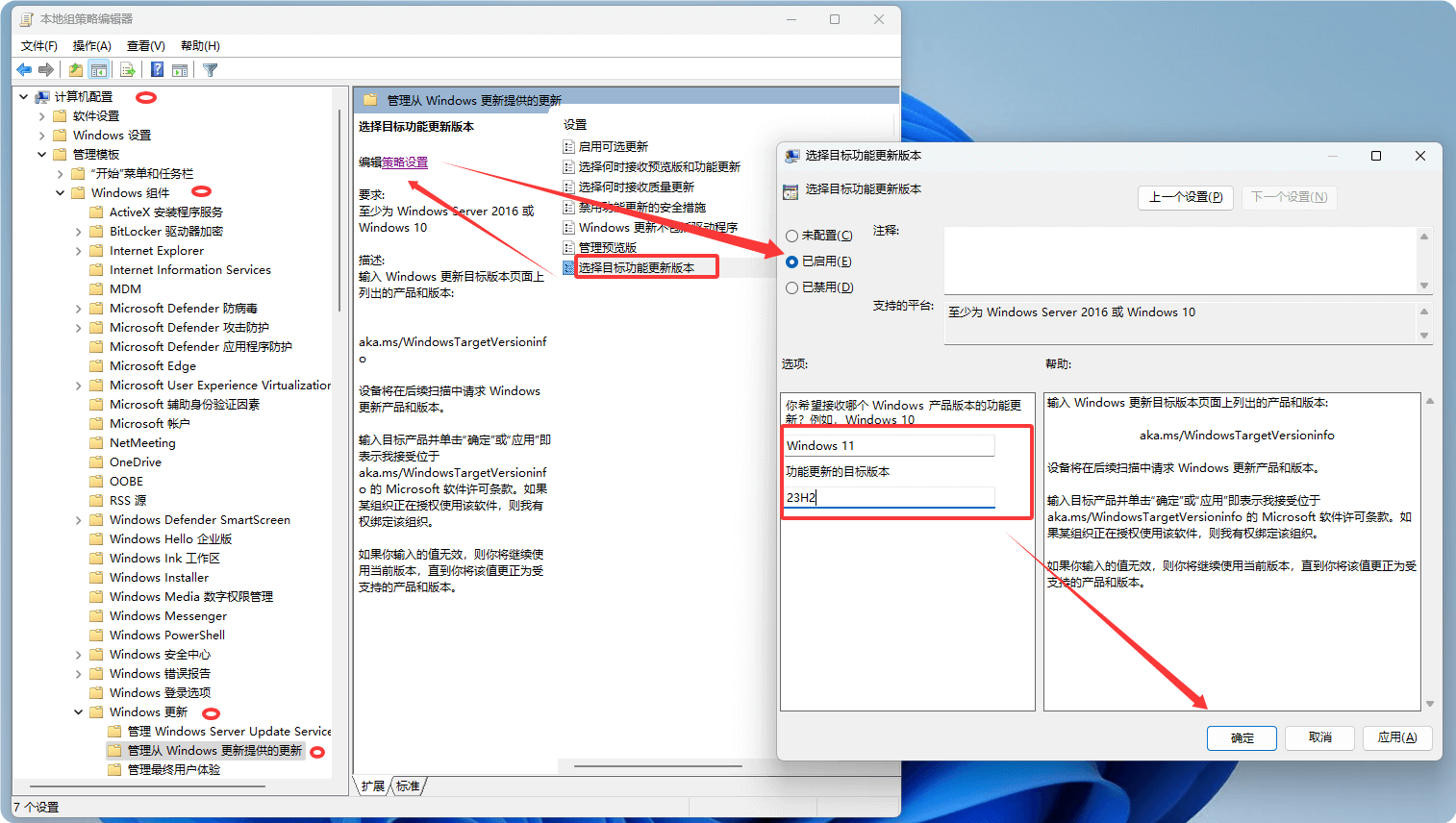1456x823 pixels.
Task: Click the Export List toolbar icon
Action: (x=127, y=69)
